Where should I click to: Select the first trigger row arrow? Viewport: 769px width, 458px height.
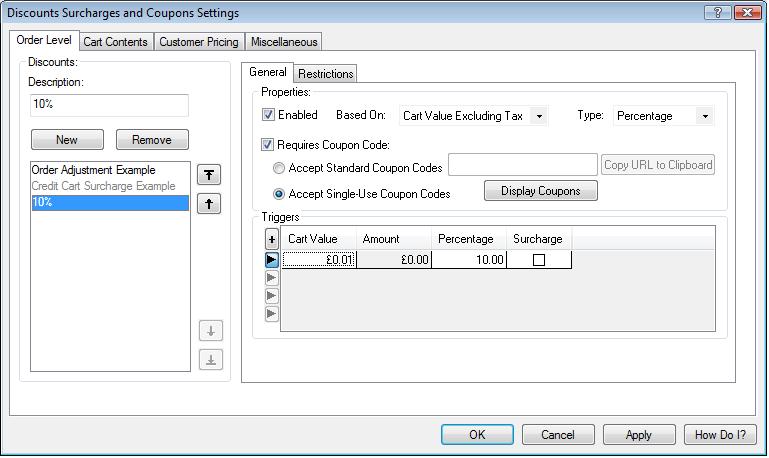click(x=272, y=260)
